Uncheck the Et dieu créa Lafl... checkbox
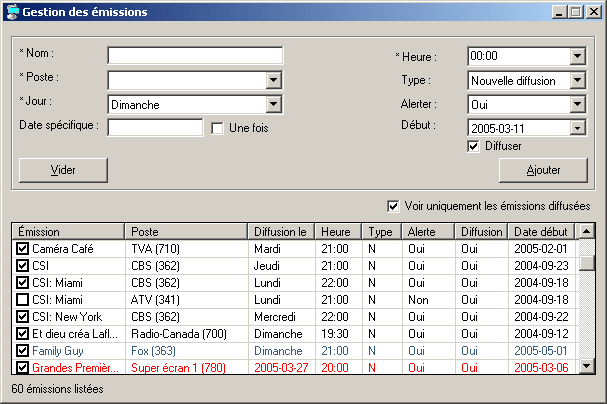The image size is (607, 404). click(x=22, y=334)
